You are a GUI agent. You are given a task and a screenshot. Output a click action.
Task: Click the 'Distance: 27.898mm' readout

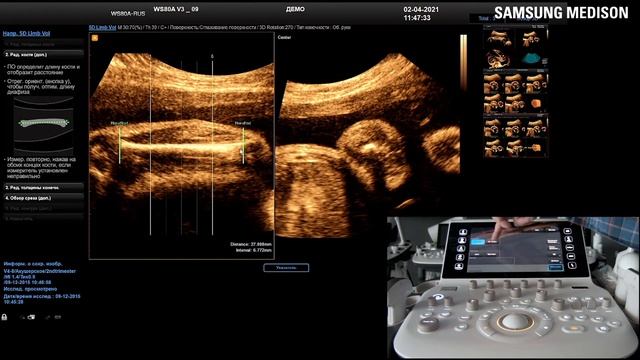pos(251,244)
